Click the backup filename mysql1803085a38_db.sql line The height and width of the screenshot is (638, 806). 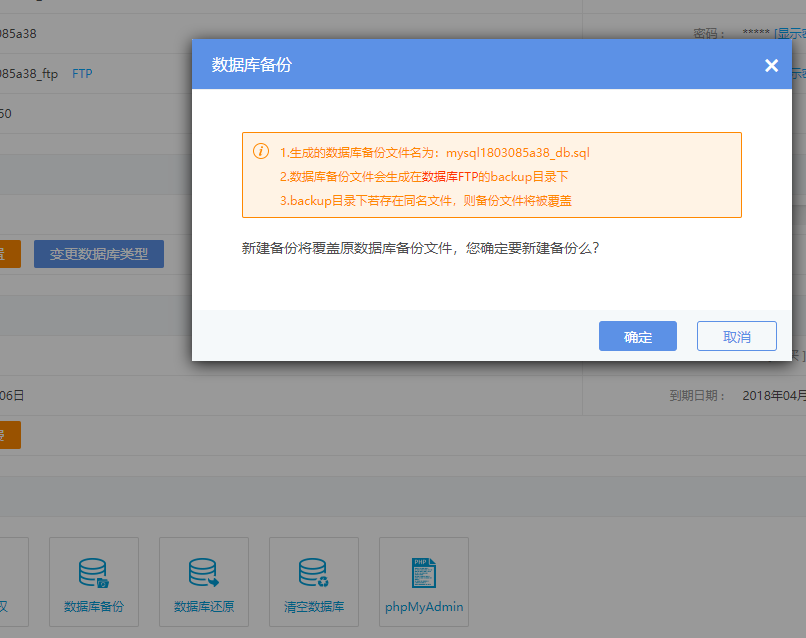(435, 153)
